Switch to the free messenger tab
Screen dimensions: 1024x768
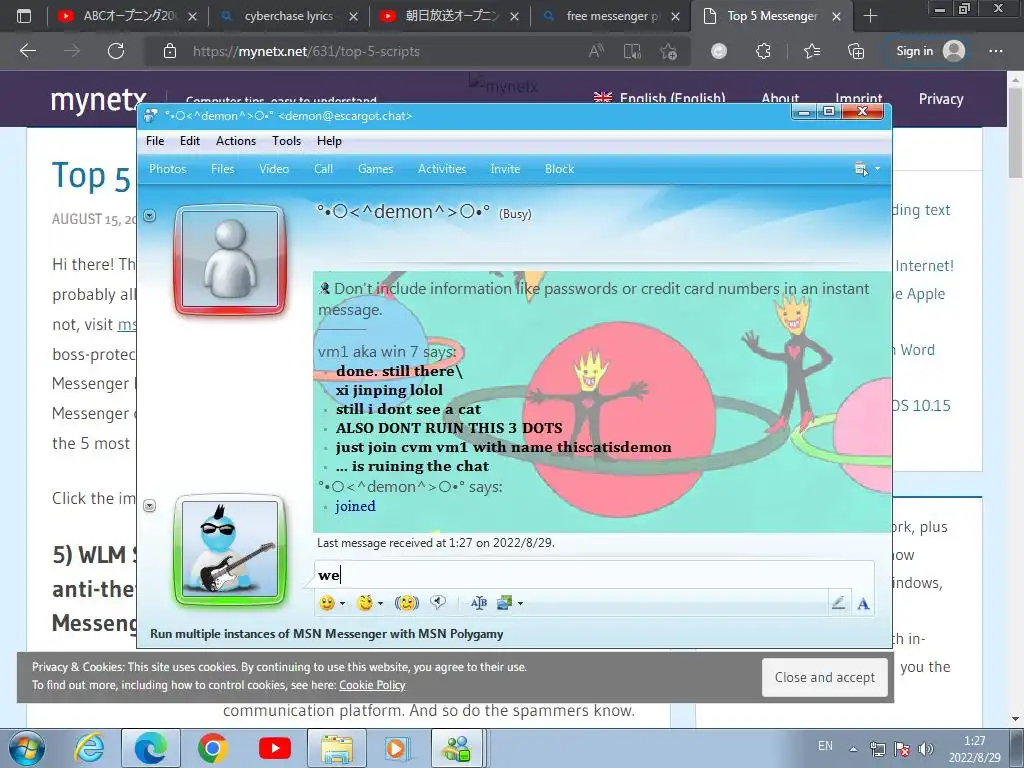tap(611, 16)
